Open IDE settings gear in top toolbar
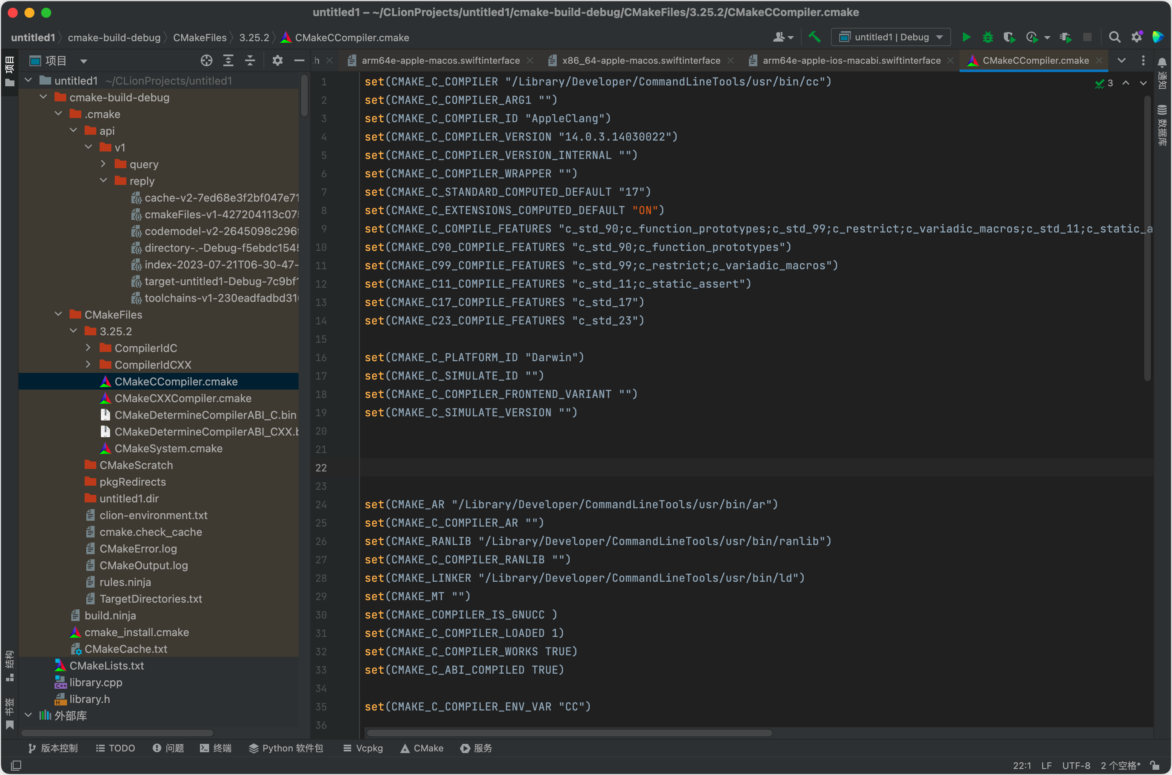 click(1136, 37)
